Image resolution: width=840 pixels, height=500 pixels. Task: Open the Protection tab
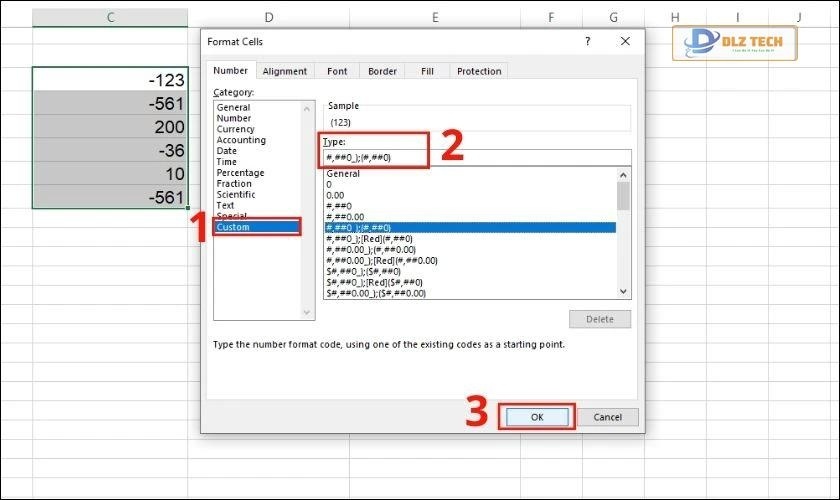pyautogui.click(x=478, y=71)
